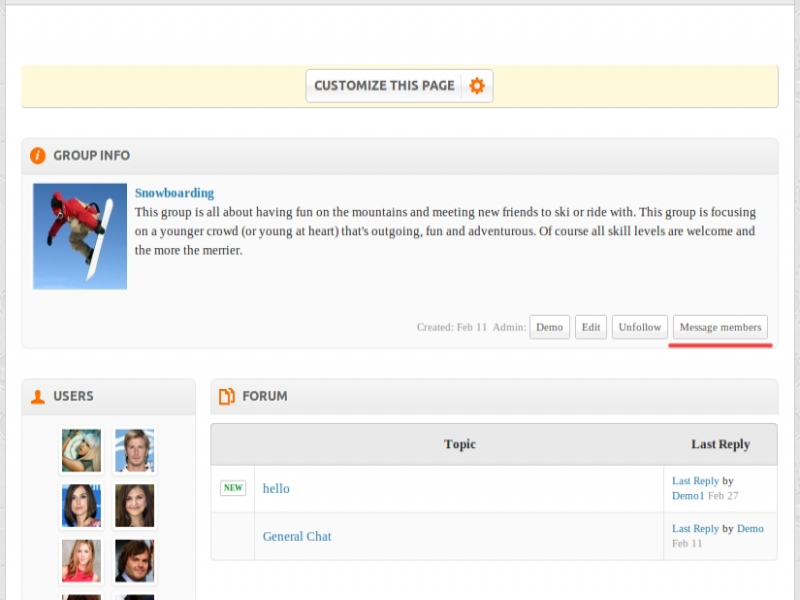Click the Message members button
This screenshot has width=800, height=600.
point(720,327)
